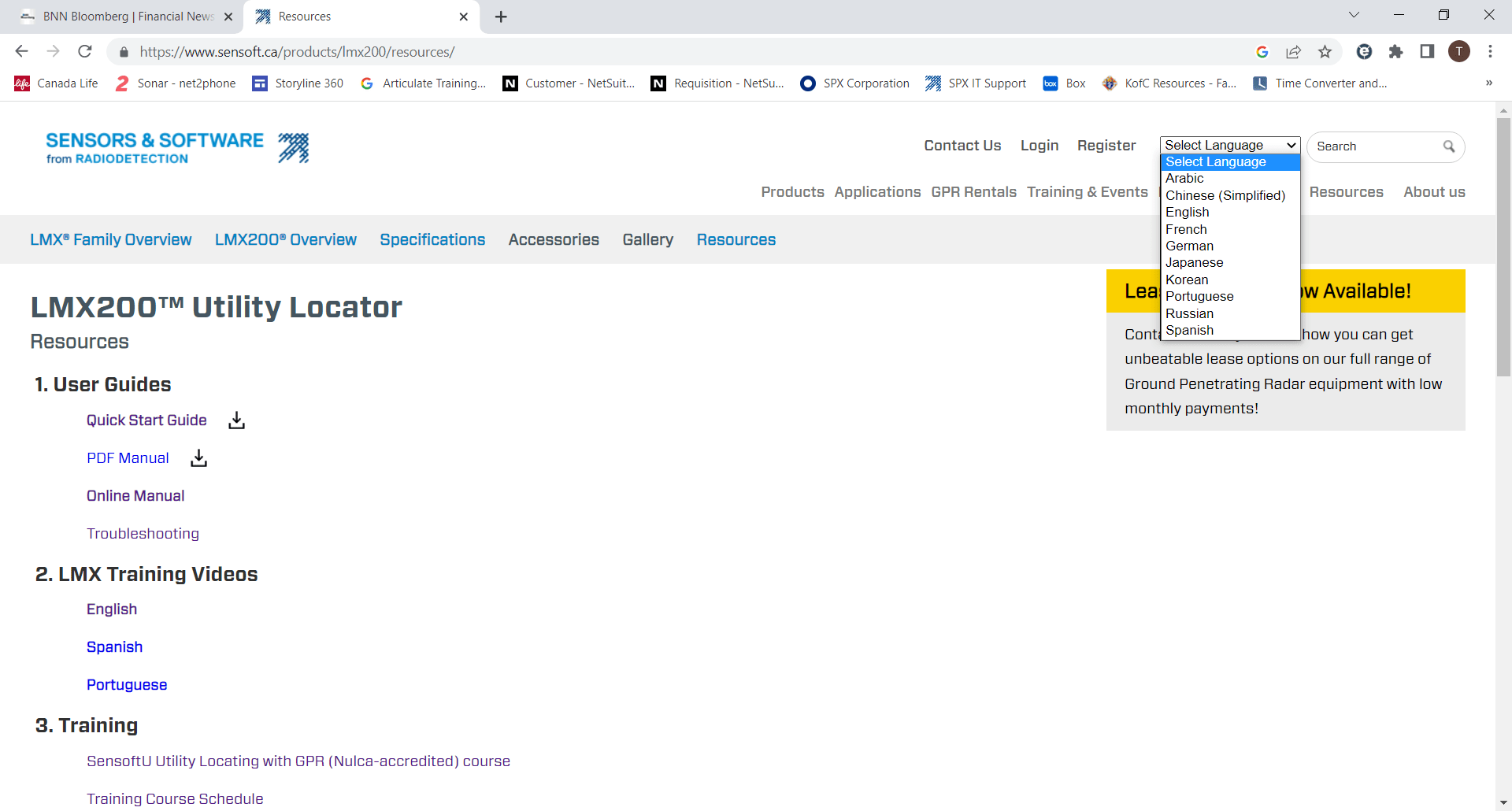Choose Portuguese from language list
The height and width of the screenshot is (811, 1512).
click(1230, 297)
